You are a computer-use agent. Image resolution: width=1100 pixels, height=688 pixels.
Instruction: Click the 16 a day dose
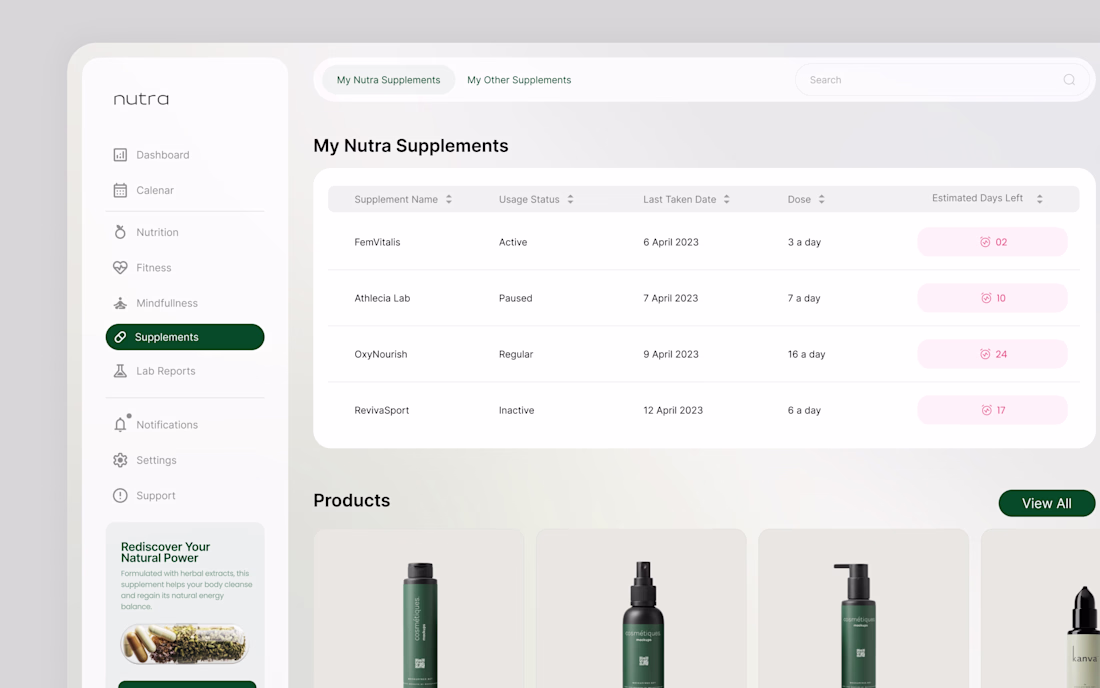click(x=806, y=354)
